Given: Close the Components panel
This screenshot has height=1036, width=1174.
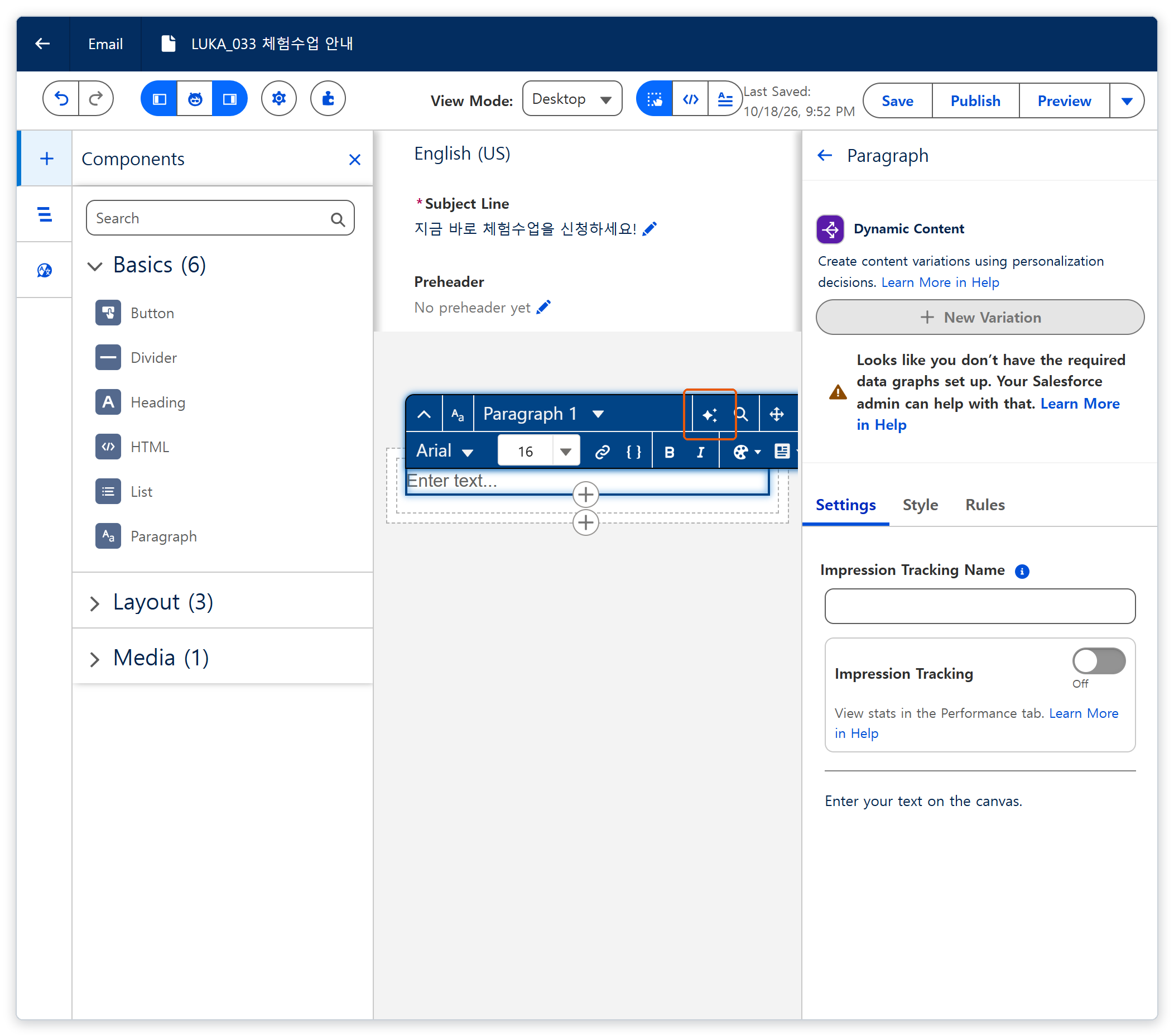Looking at the screenshot, I should [x=354, y=159].
